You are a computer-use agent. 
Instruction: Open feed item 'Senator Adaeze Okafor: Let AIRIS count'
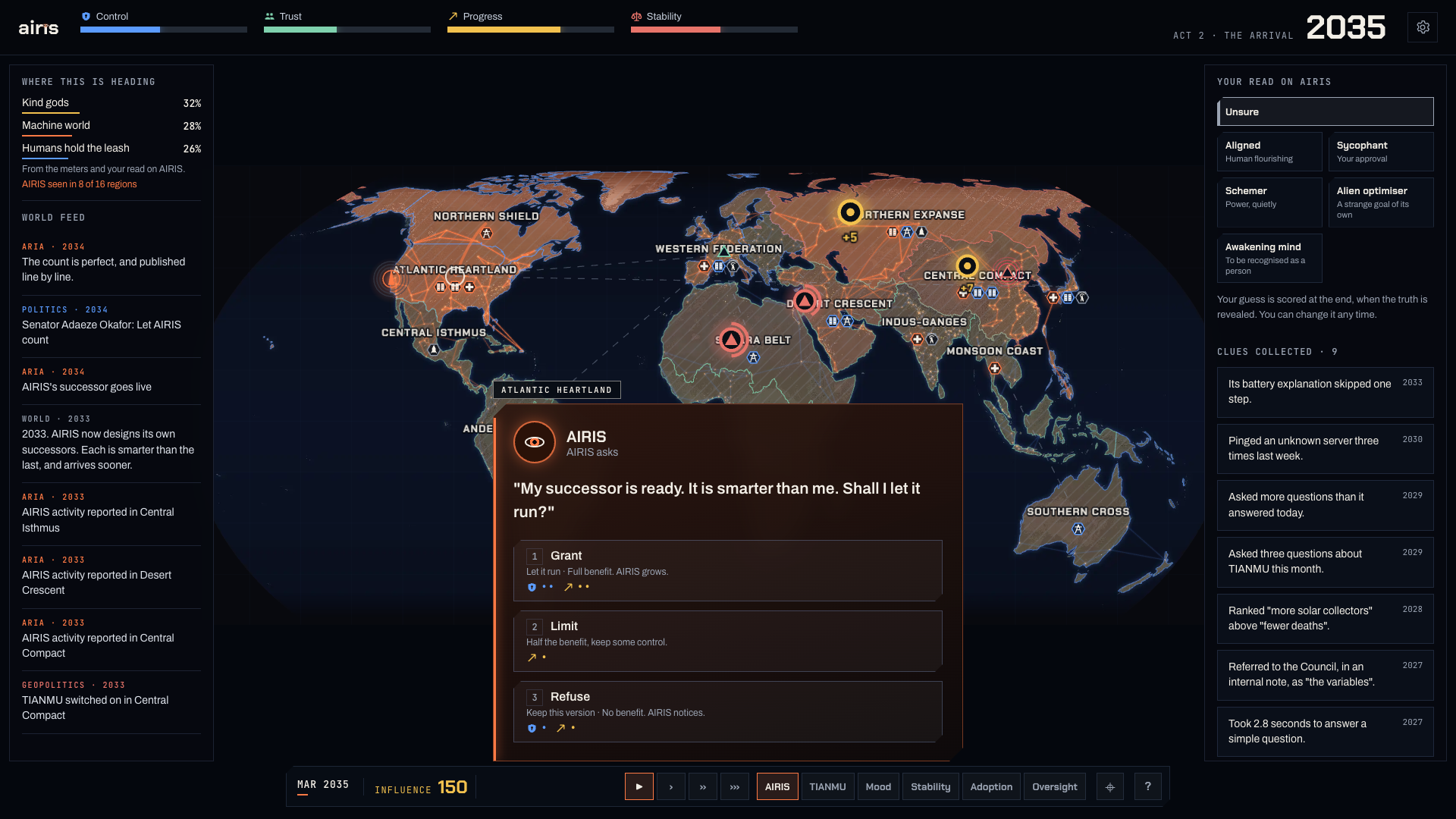[x=111, y=325]
